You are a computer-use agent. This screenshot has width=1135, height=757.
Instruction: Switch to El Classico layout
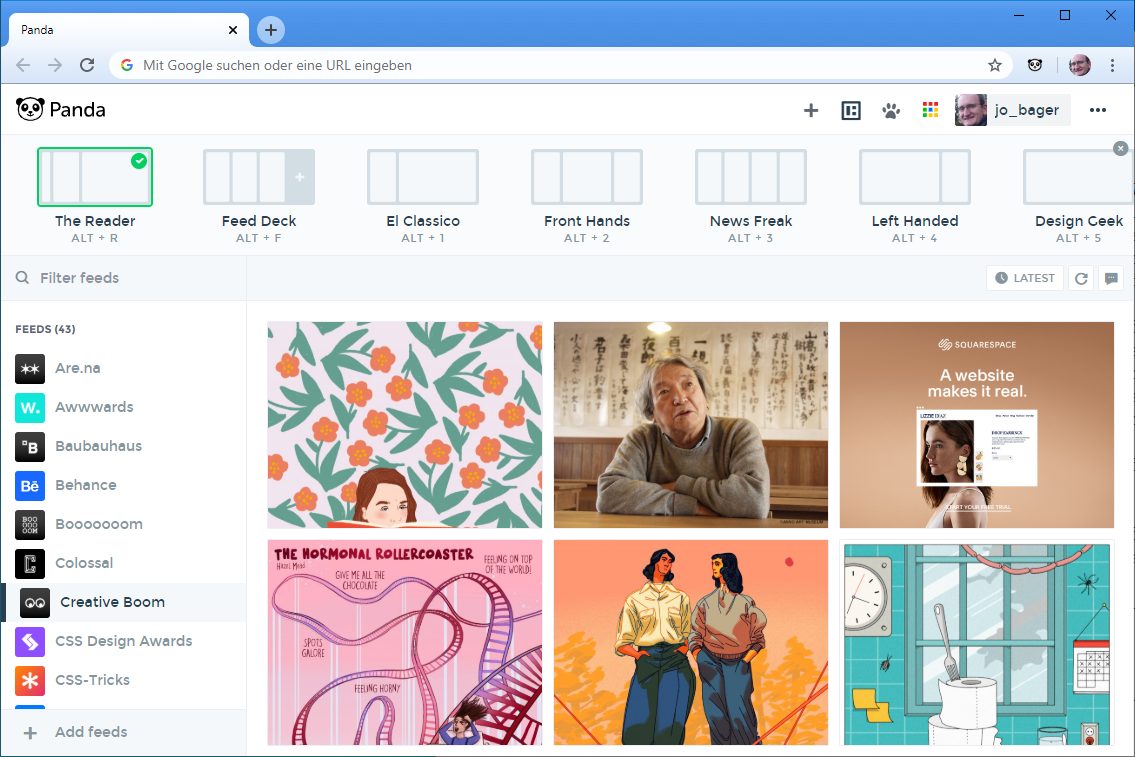click(423, 178)
